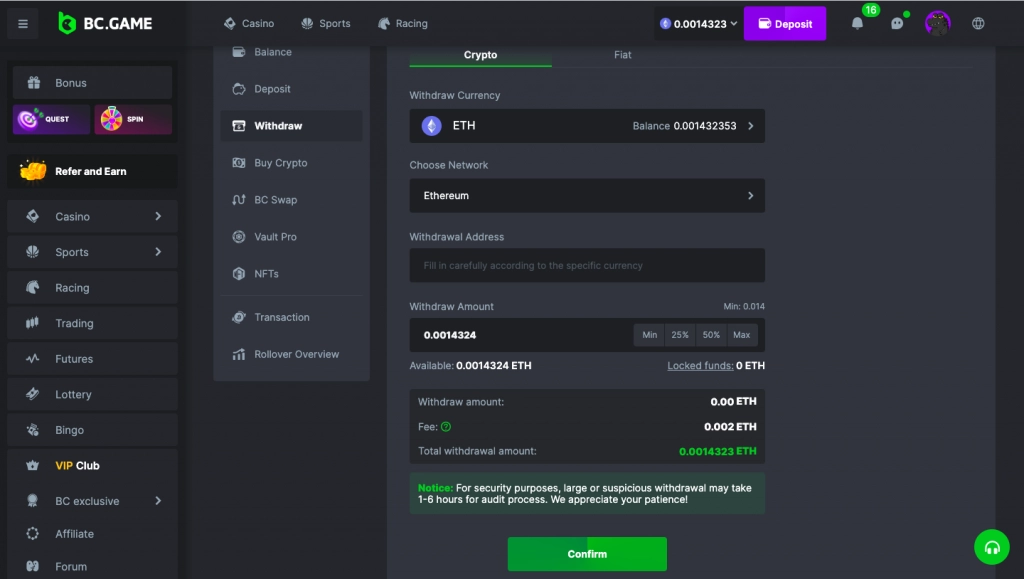Click the Locked funds link
Screen dimensions: 1024x579
click(700, 366)
